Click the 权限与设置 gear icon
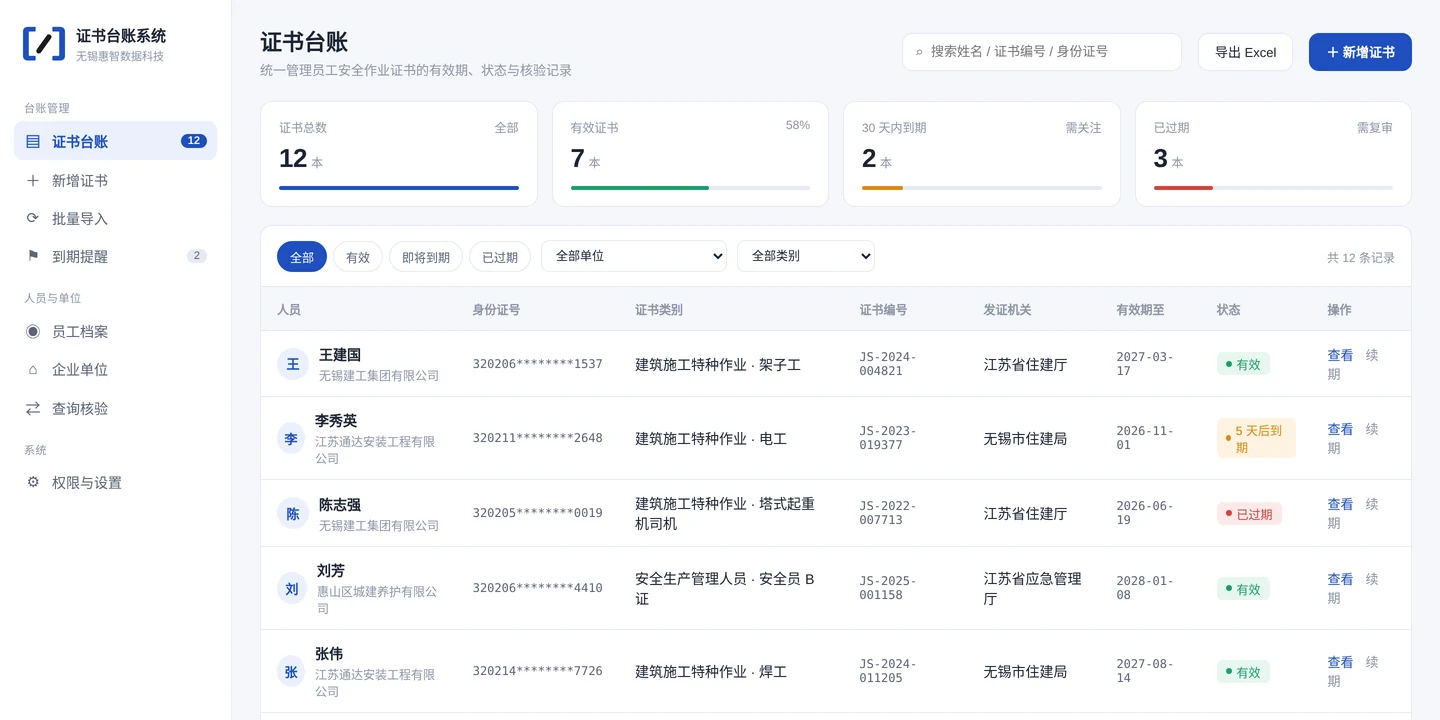 point(33,482)
